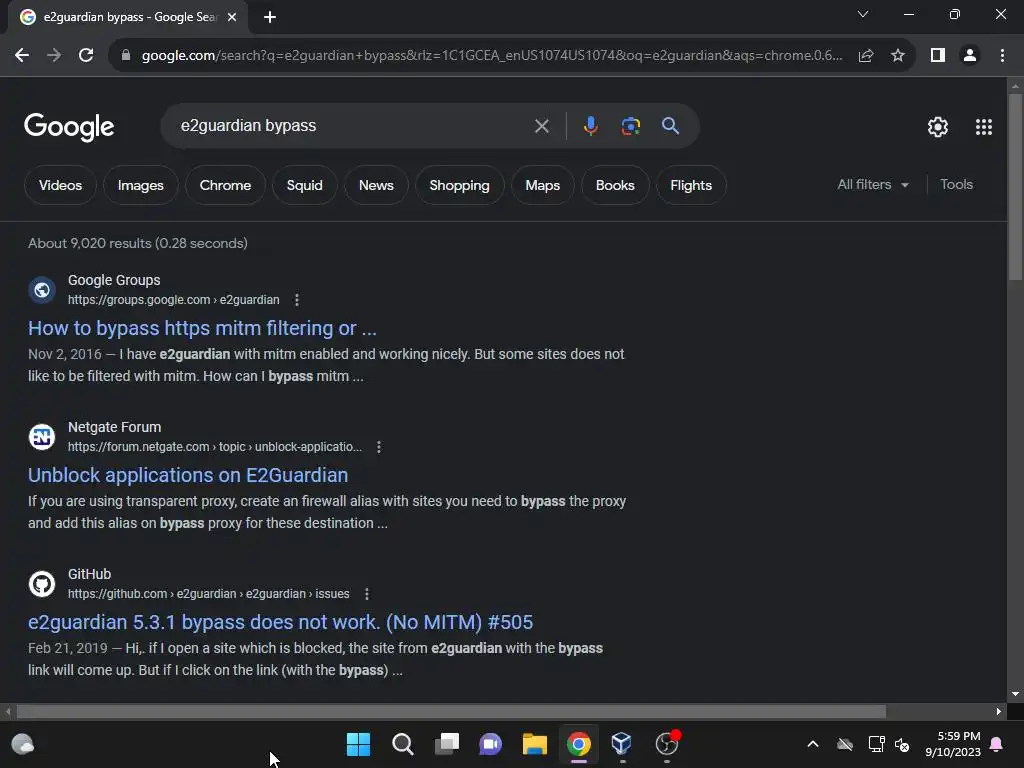Open Google quick settings gear
This screenshot has width=1024, height=768.
tap(938, 127)
